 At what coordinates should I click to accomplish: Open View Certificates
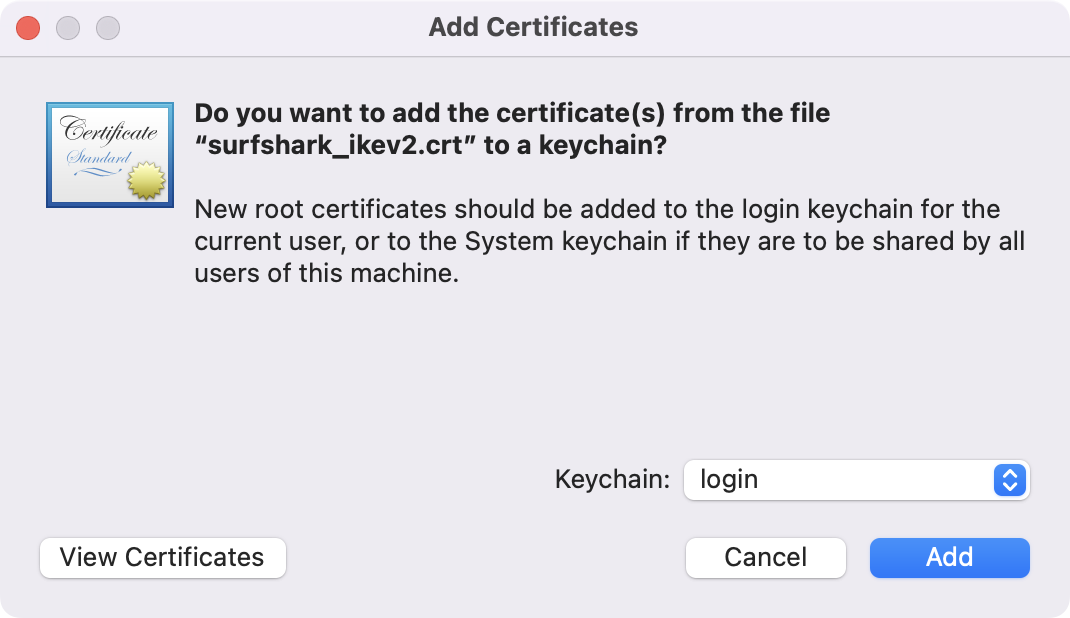click(x=162, y=557)
